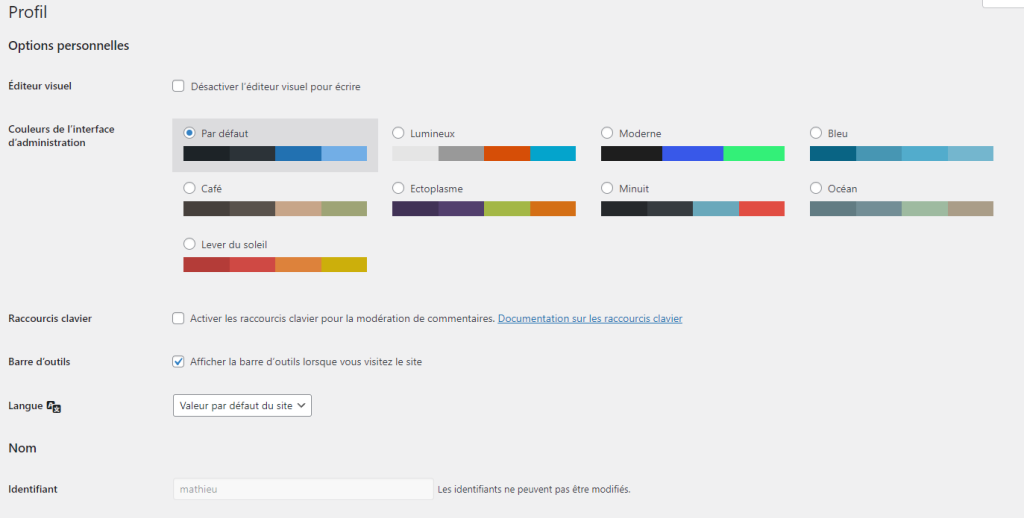Open Documentation sur les raccourcis clavier link
This screenshot has width=1024, height=518.
click(x=589, y=319)
